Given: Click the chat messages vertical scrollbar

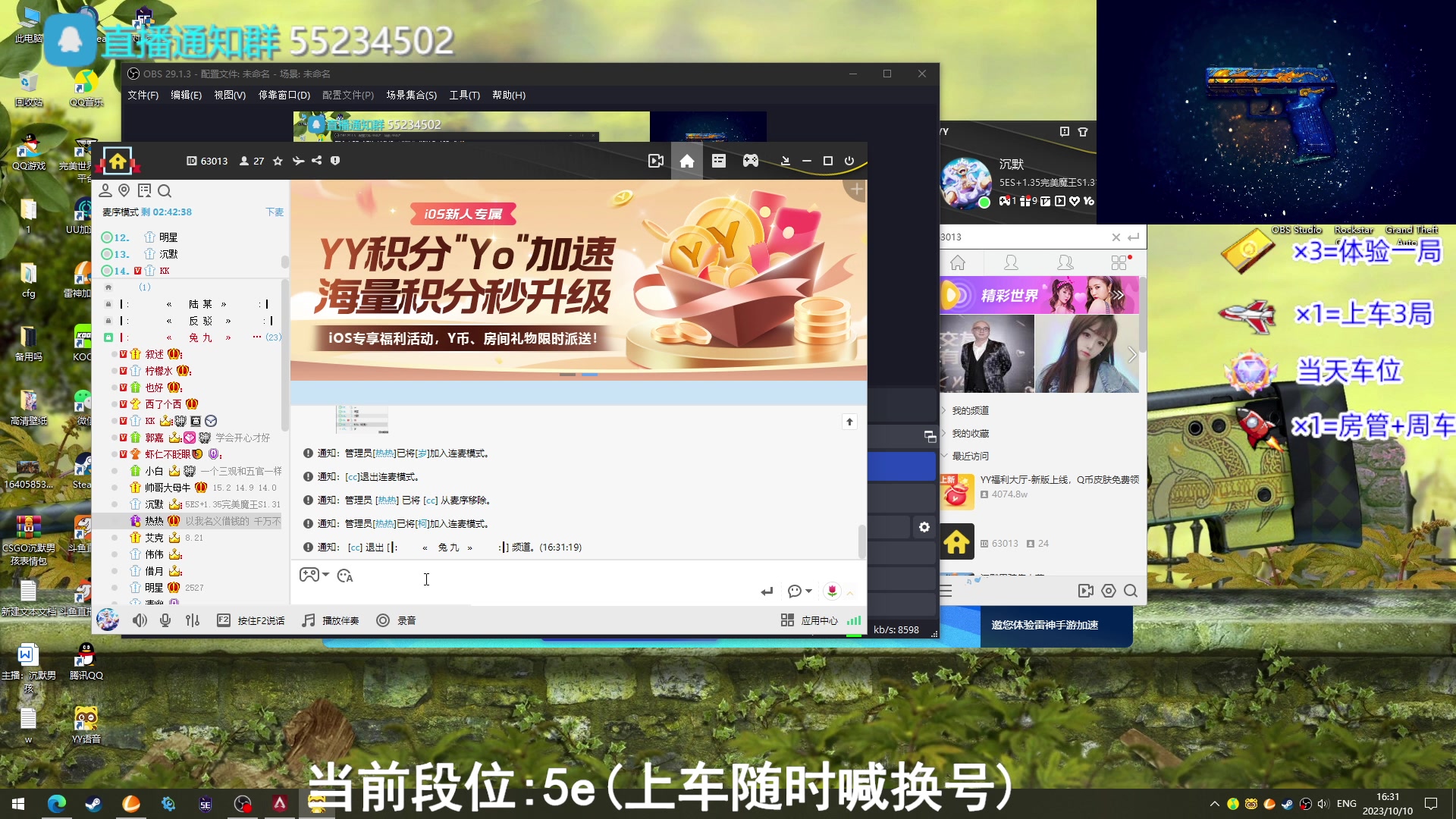Looking at the screenshot, I should 861,541.
